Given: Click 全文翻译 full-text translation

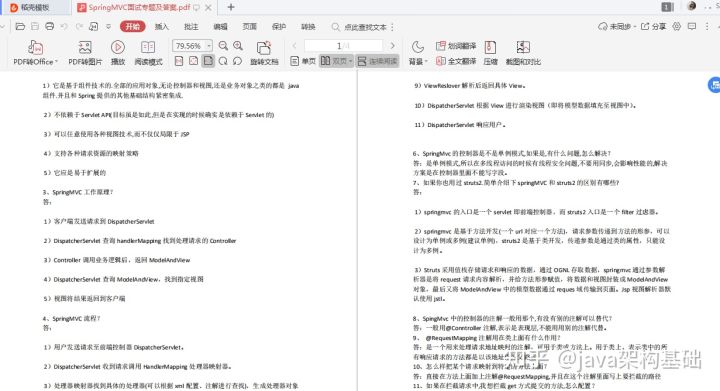Looking at the screenshot, I should (x=456, y=61).
